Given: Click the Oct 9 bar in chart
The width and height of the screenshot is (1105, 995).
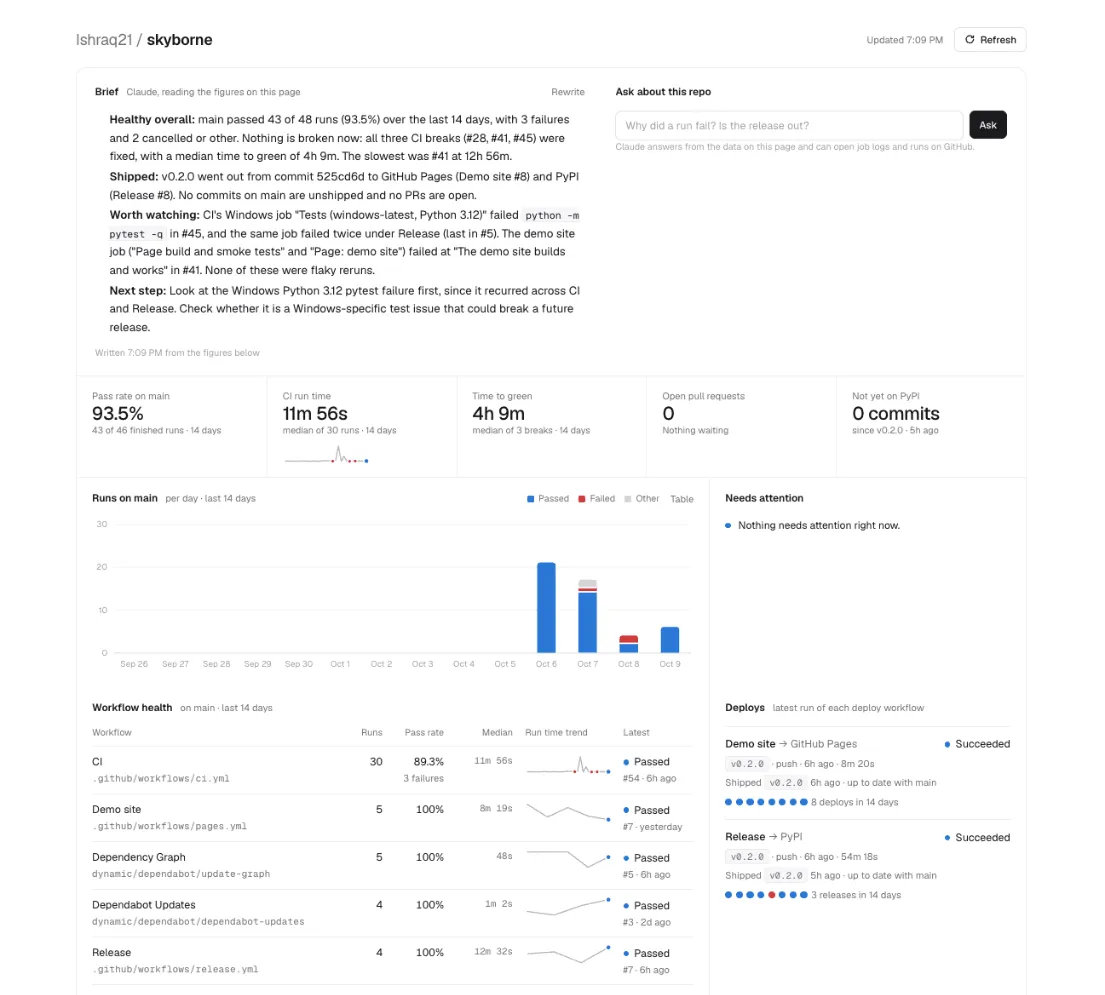Looking at the screenshot, I should coord(669,640).
